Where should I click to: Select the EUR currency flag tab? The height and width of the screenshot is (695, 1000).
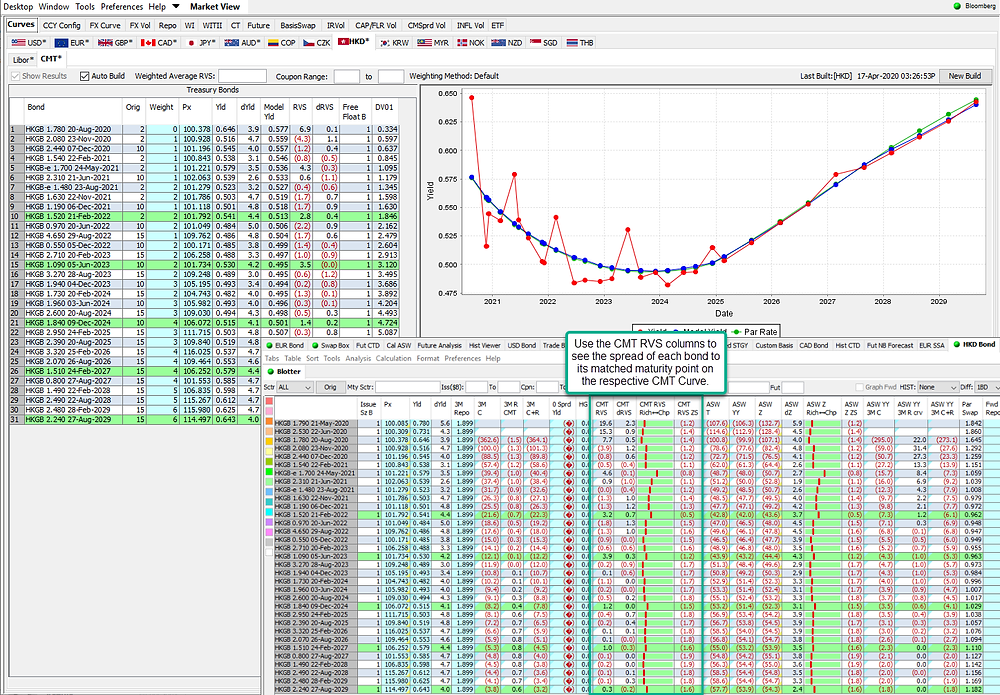(x=71, y=43)
